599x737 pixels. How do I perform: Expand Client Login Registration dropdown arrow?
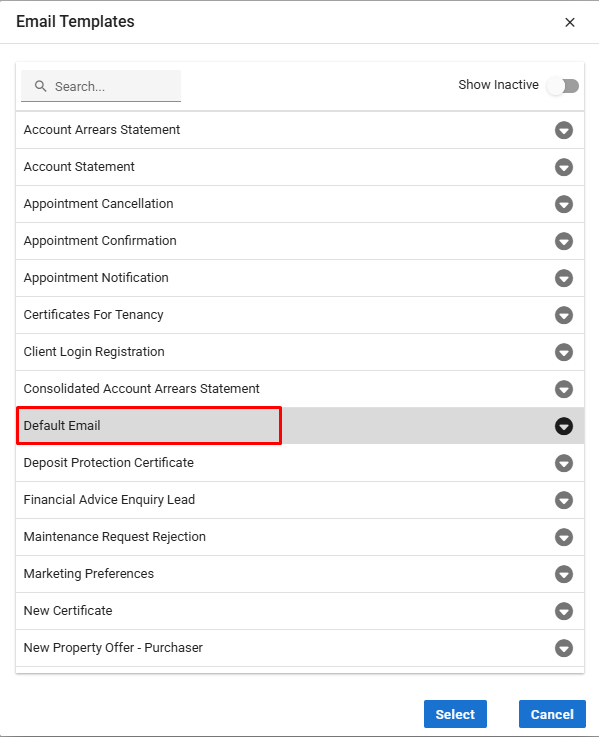564,353
